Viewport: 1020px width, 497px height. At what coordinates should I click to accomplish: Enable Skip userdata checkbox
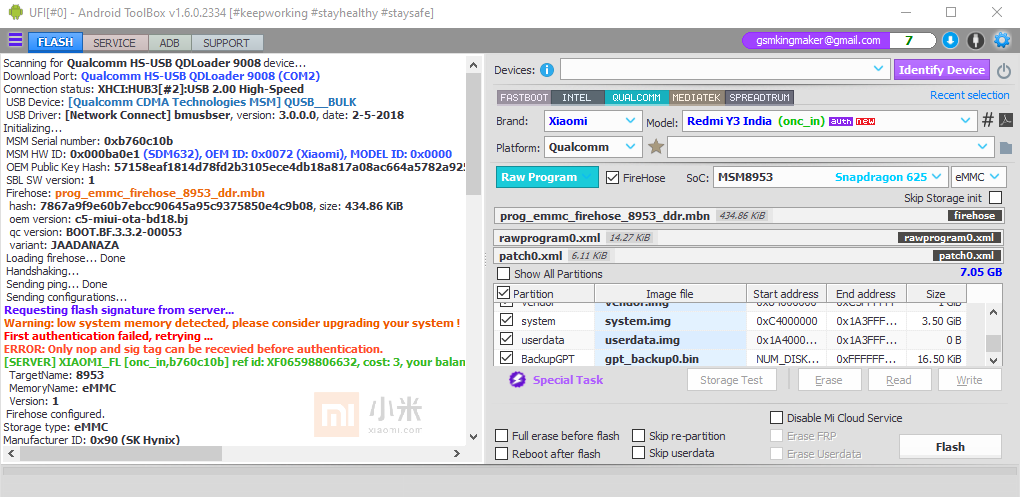click(x=638, y=453)
